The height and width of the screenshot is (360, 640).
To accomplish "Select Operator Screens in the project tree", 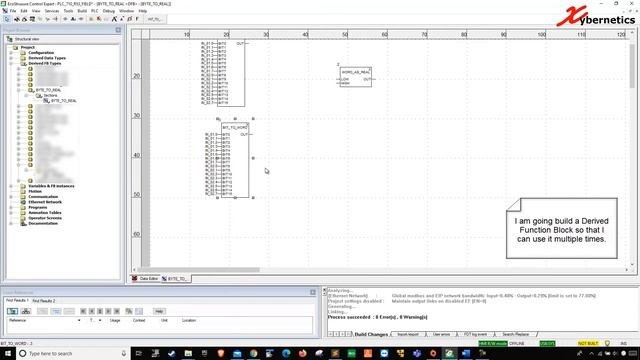I will [44, 218].
